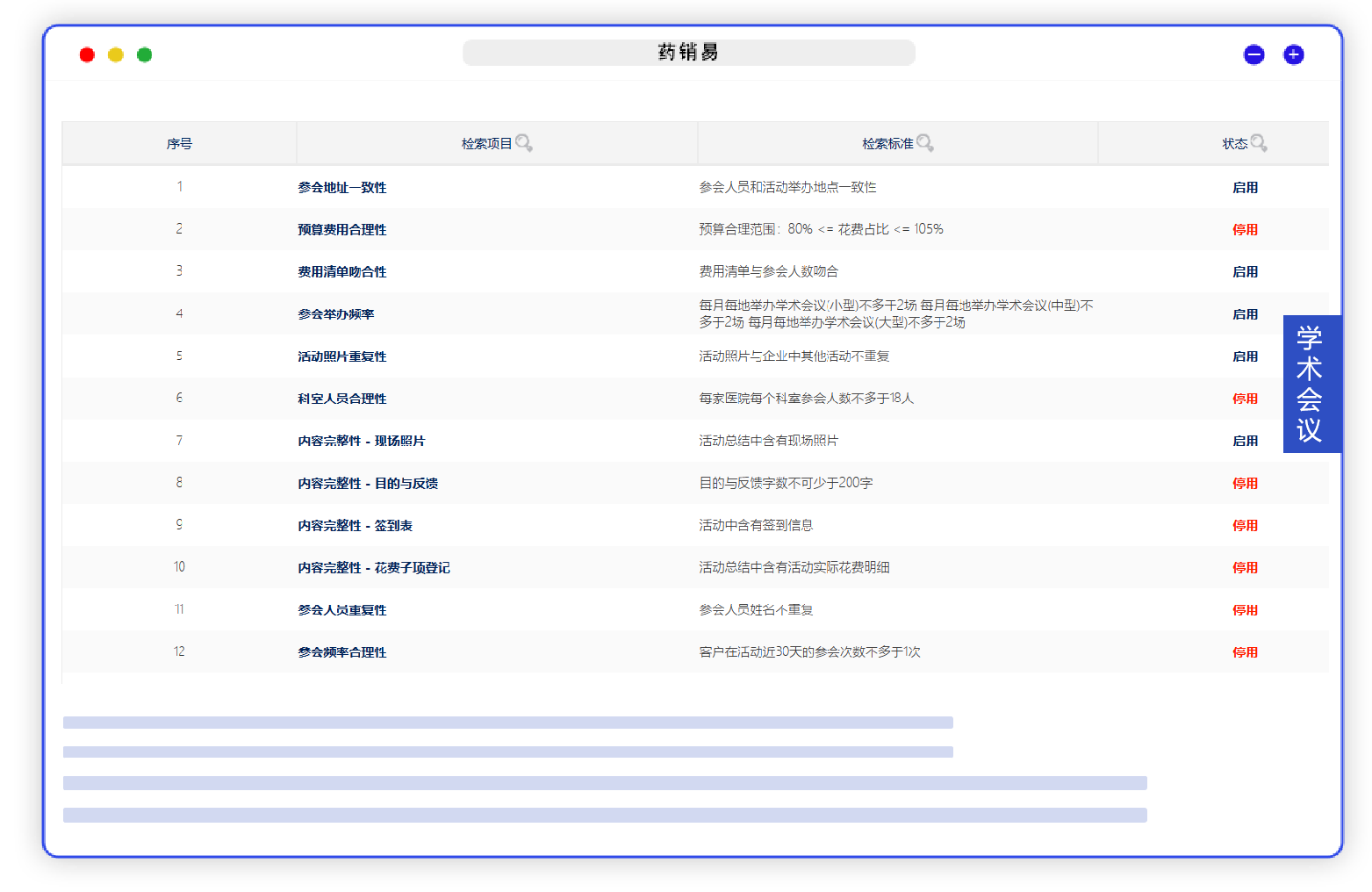Viewport: 1372px width, 892px height.
Task: Click the minus zoom control in the title bar
Action: 1253,54
